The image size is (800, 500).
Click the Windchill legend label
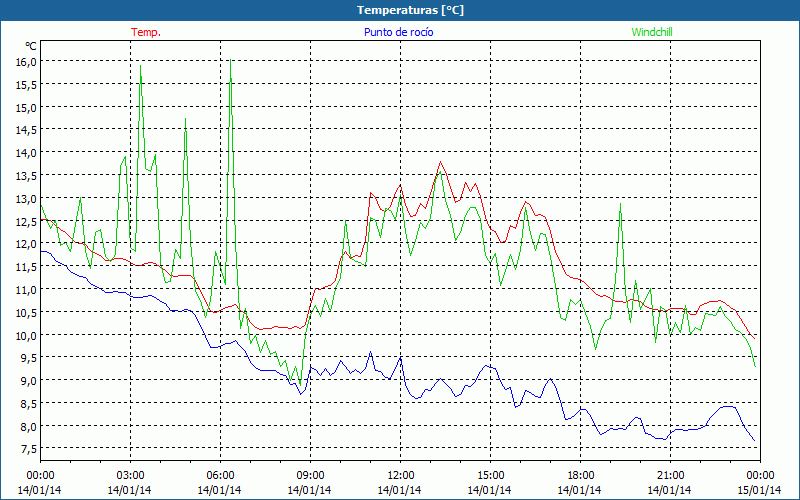[652, 32]
